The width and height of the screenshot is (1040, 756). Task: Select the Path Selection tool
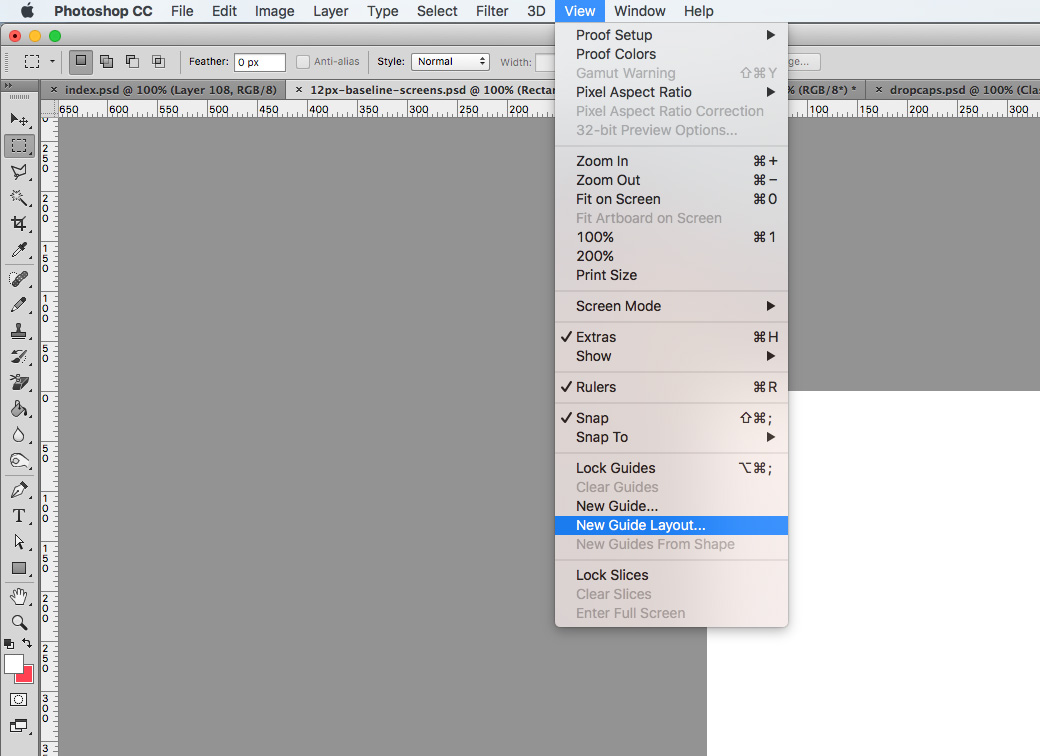19,542
